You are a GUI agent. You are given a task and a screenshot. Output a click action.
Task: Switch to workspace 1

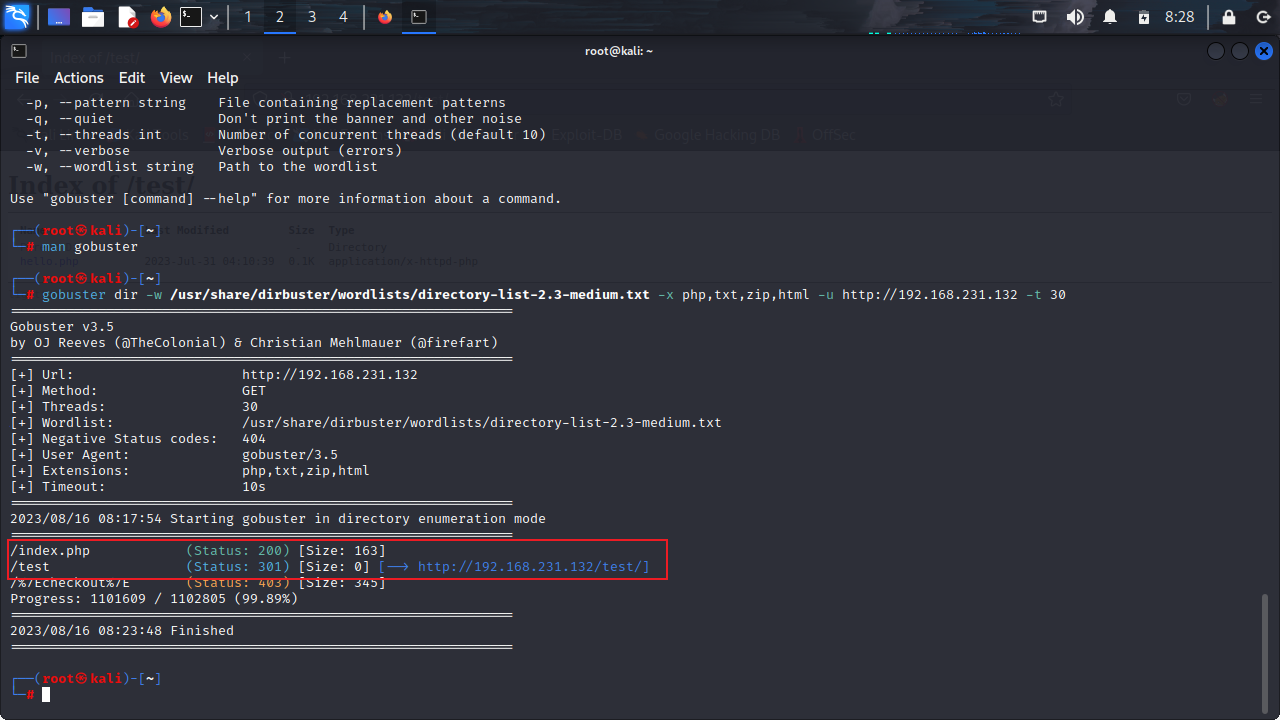point(248,17)
